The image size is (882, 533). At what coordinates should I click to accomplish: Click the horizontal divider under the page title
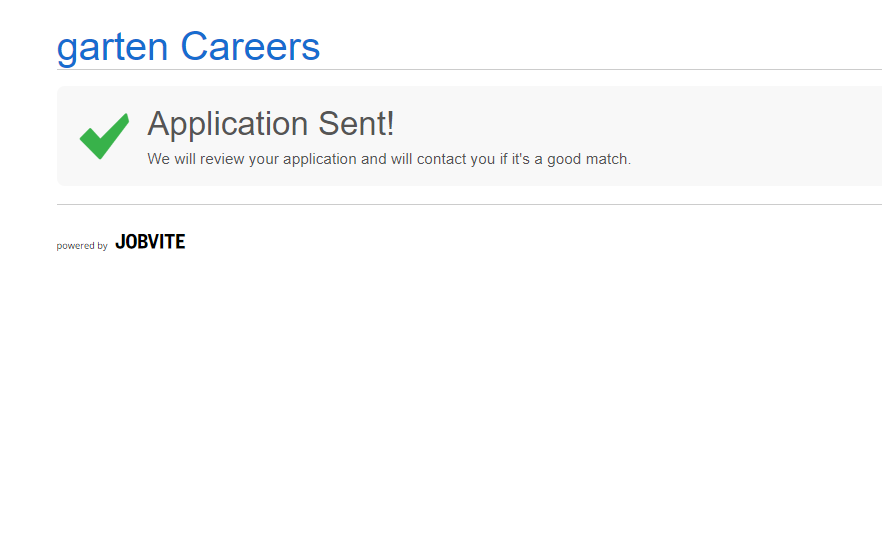469,70
